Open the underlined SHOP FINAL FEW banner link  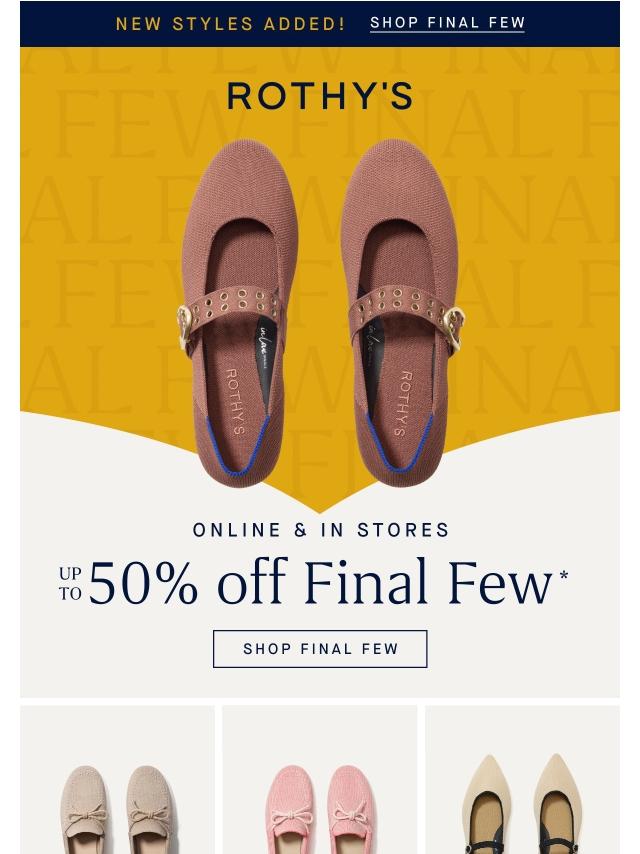447,23
